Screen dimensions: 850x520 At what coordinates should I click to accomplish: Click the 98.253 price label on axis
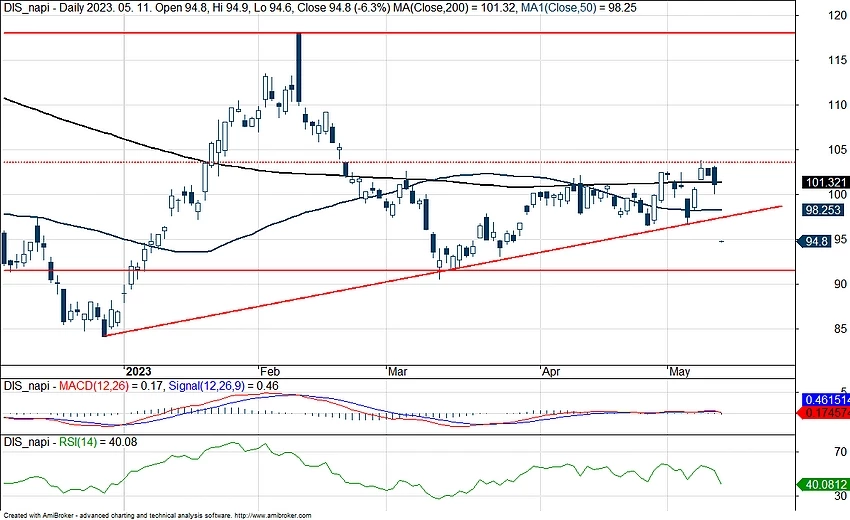(822, 210)
